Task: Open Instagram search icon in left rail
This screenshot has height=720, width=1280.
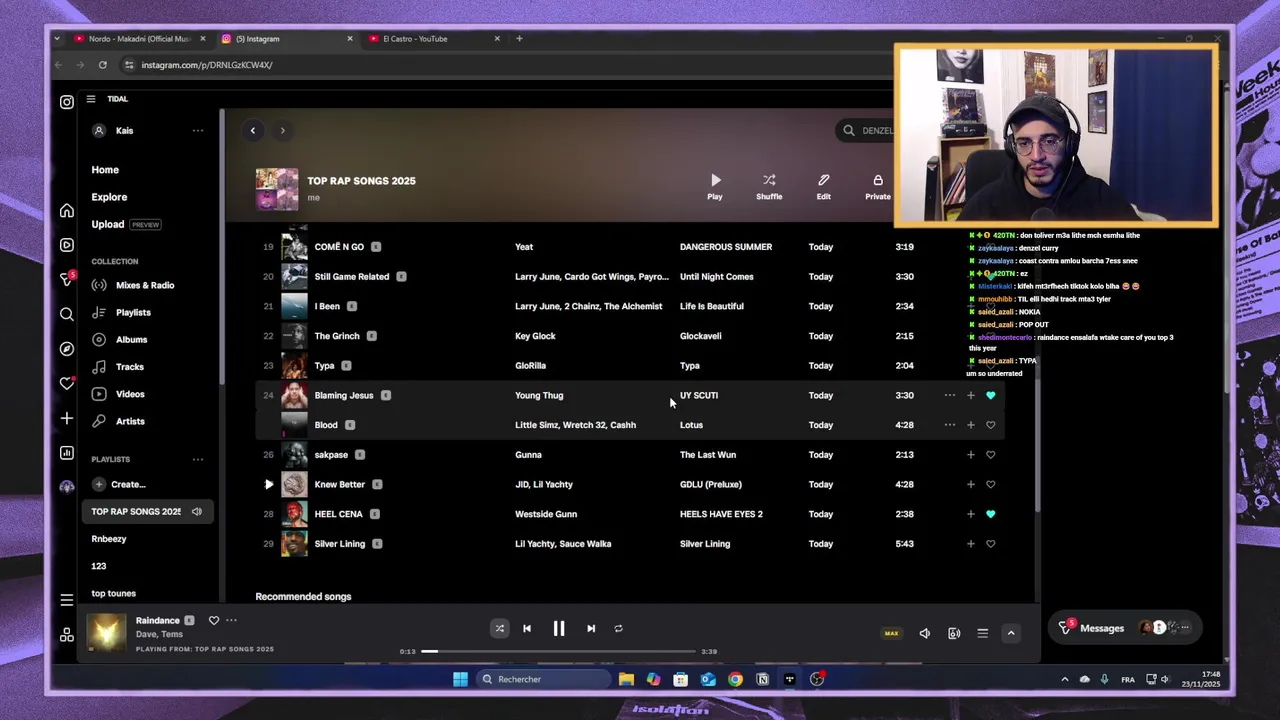Action: point(67,314)
